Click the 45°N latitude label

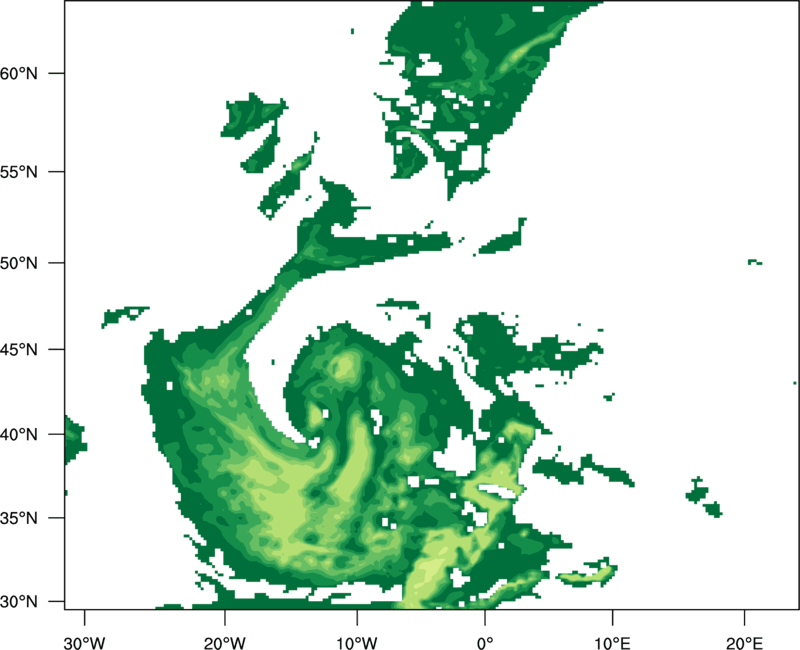pyautogui.click(x=19, y=350)
